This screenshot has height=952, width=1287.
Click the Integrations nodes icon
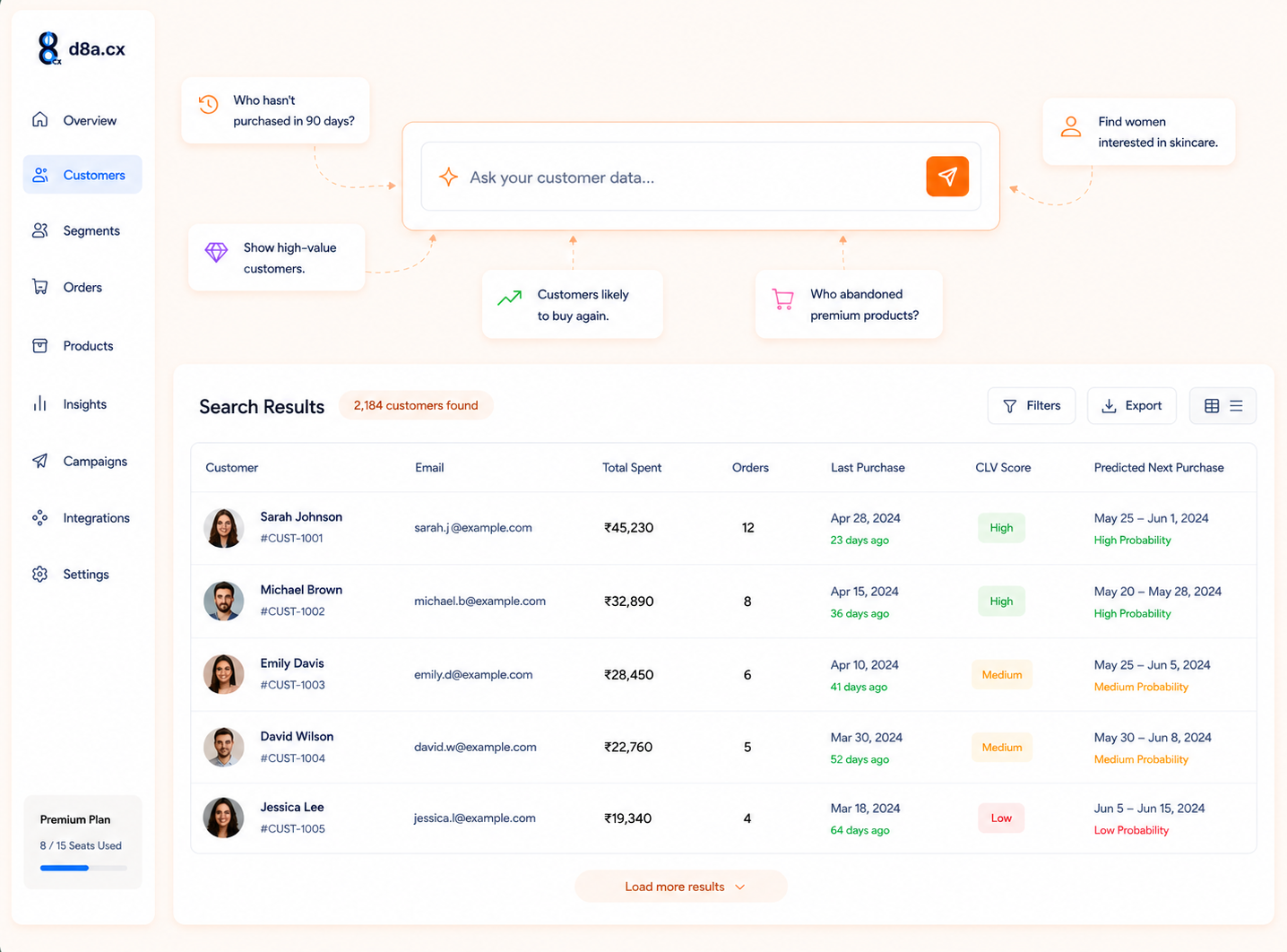tap(40, 517)
